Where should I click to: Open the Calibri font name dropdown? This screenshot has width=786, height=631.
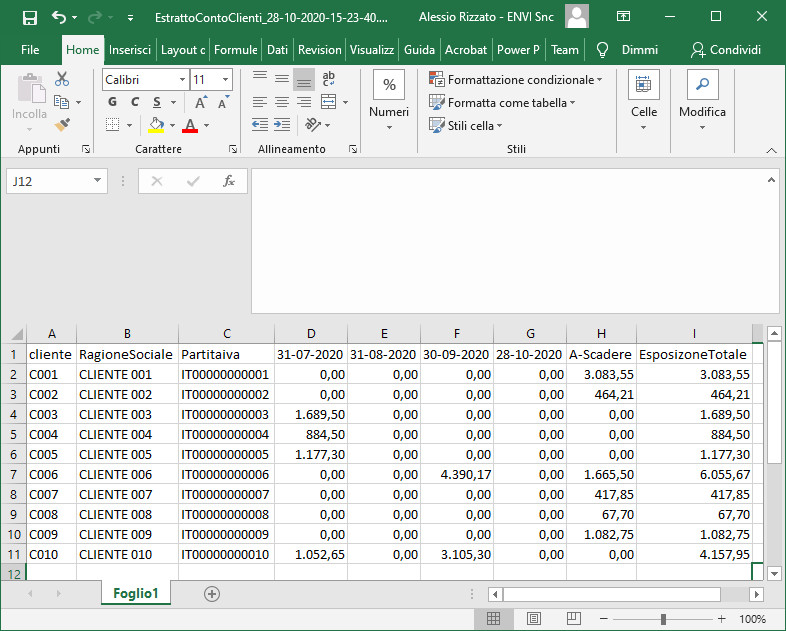click(182, 80)
